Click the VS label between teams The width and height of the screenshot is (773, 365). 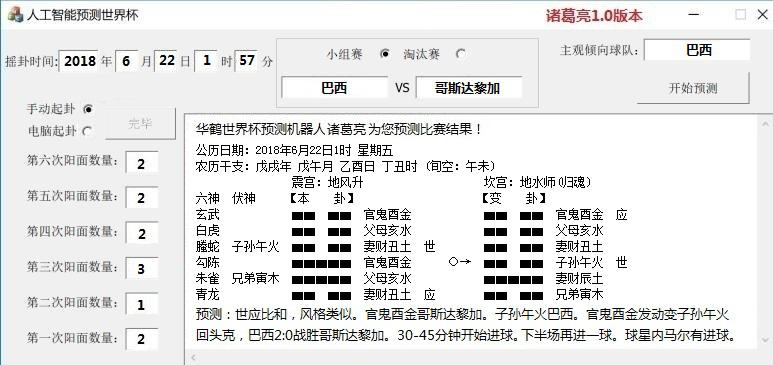click(x=402, y=88)
